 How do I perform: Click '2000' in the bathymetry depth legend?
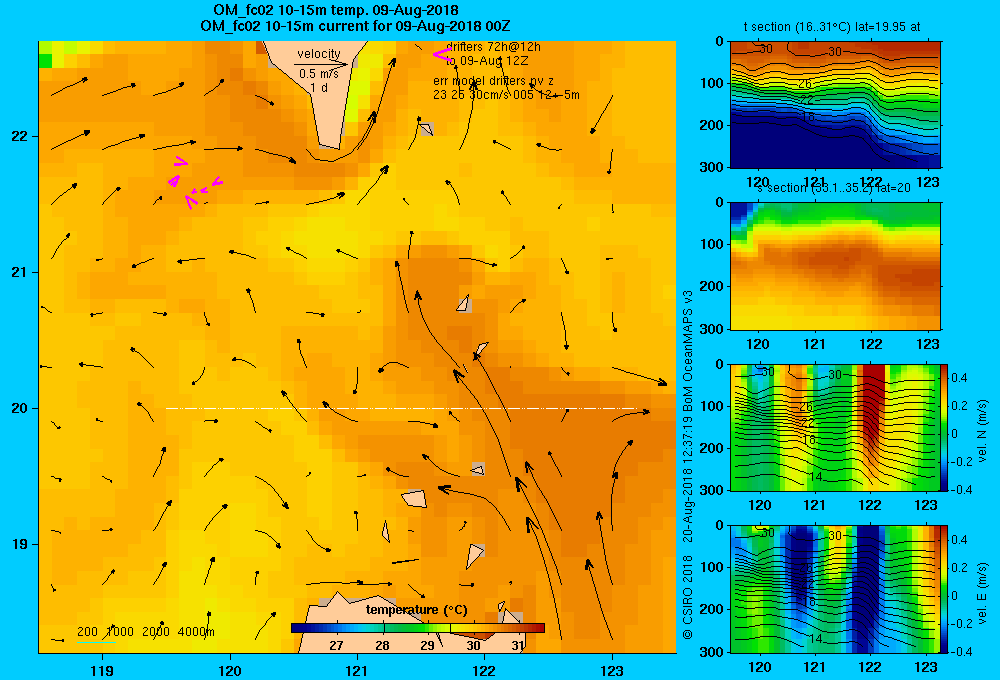[156, 632]
